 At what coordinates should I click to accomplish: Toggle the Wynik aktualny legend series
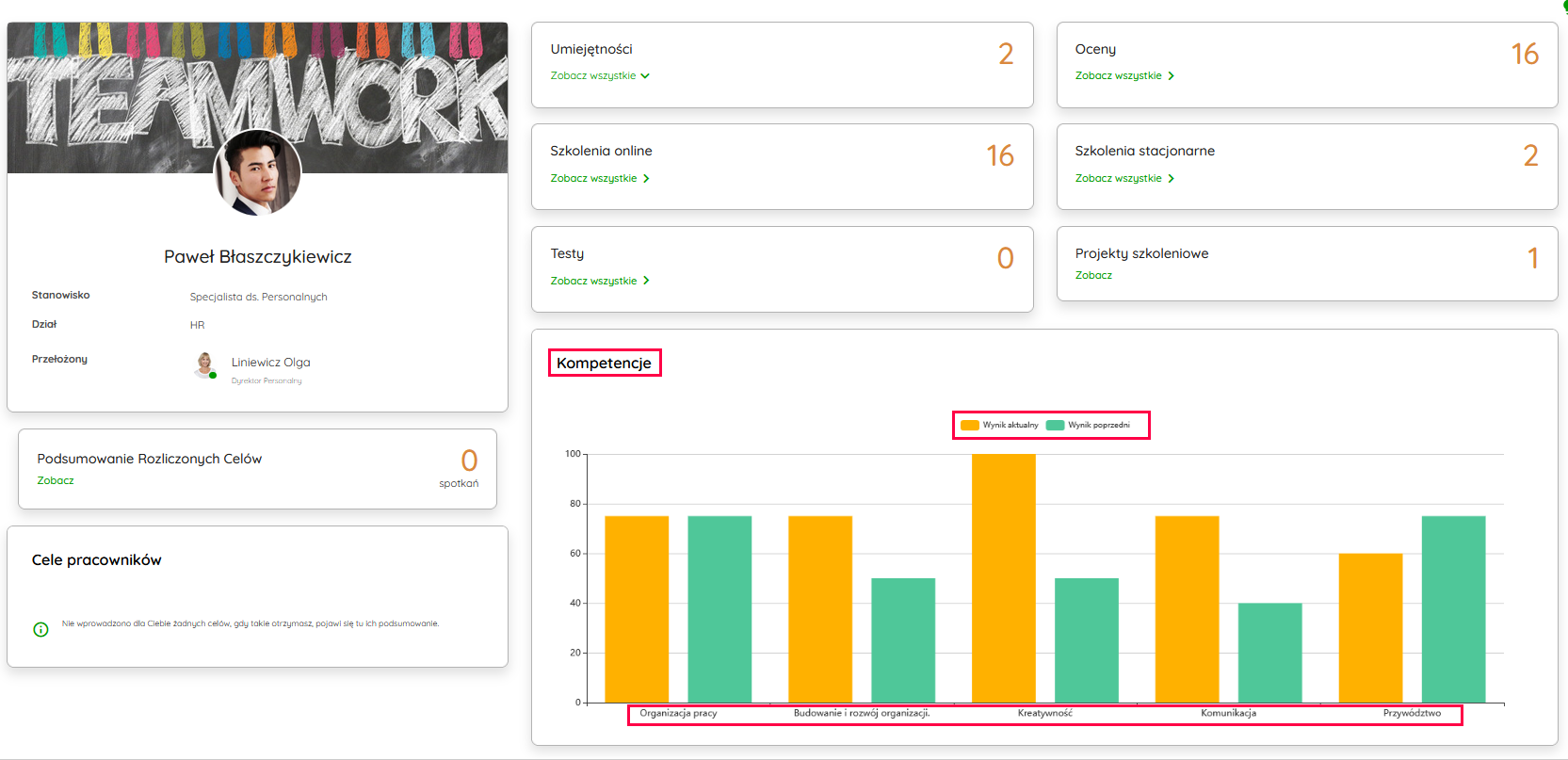pos(1010,426)
